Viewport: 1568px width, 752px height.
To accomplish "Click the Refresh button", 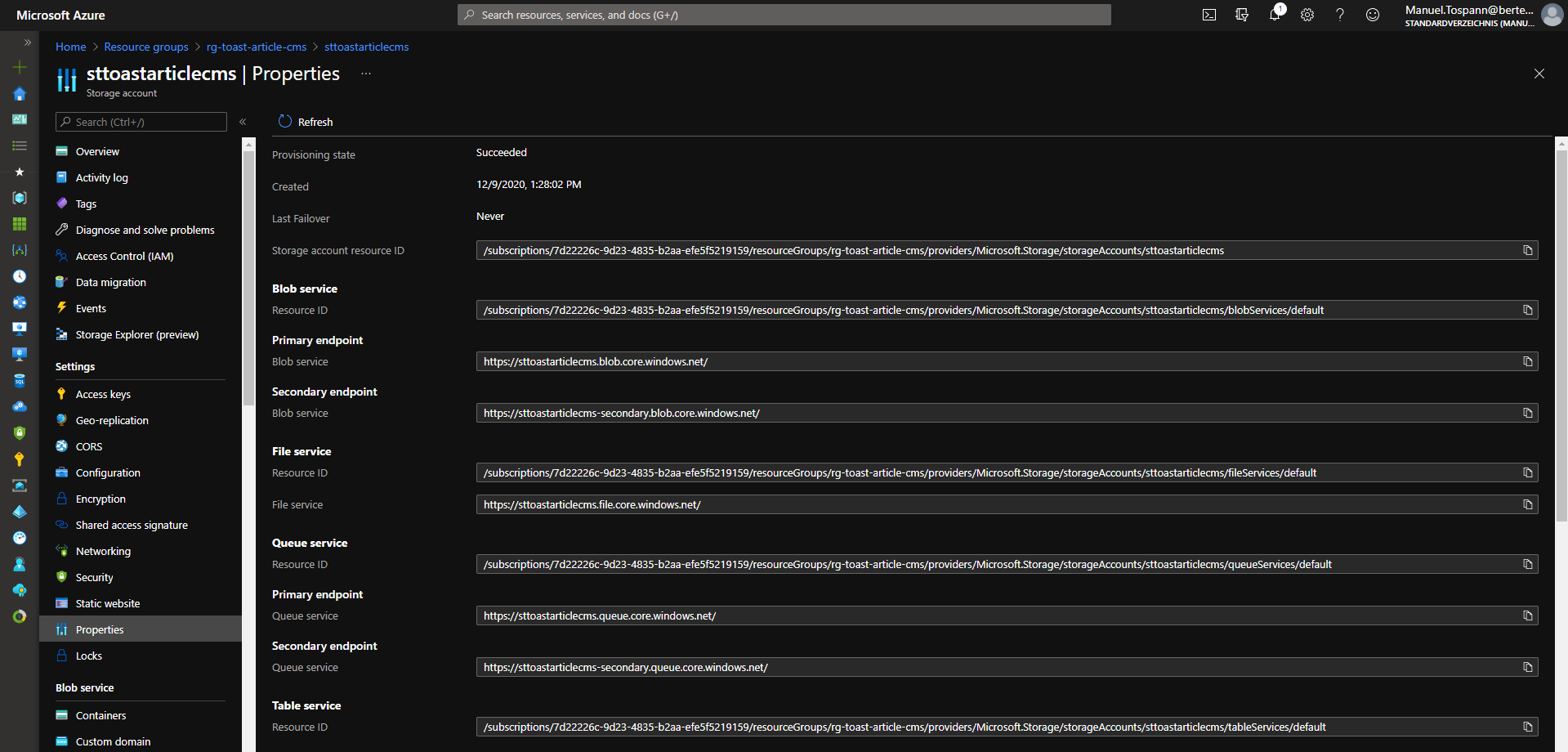I will [x=306, y=122].
